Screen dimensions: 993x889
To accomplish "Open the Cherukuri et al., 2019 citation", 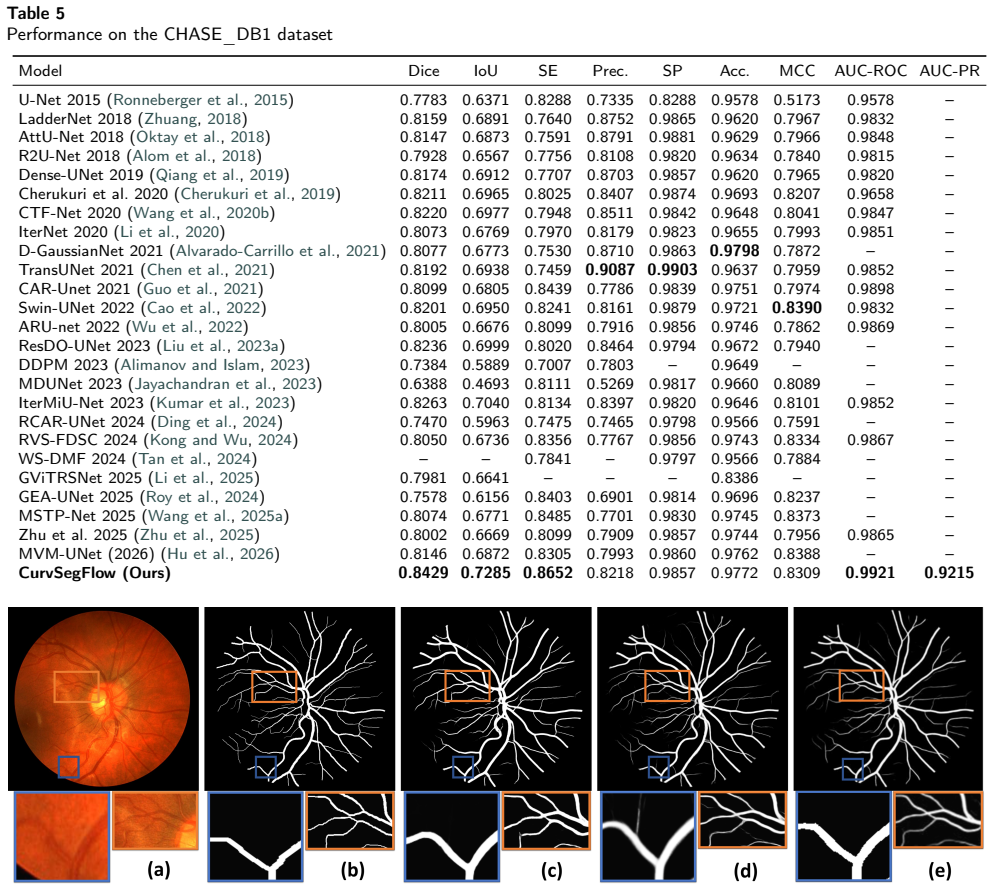I will [x=258, y=194].
